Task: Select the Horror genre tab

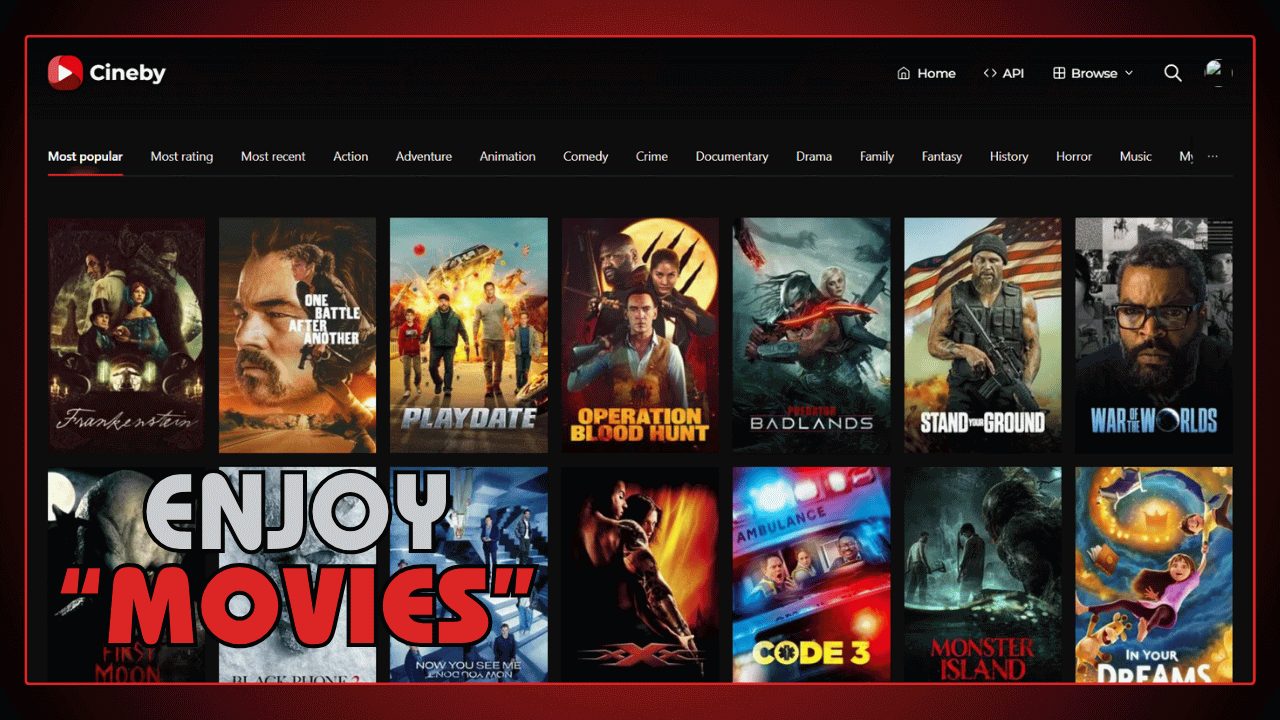Action: [x=1074, y=156]
